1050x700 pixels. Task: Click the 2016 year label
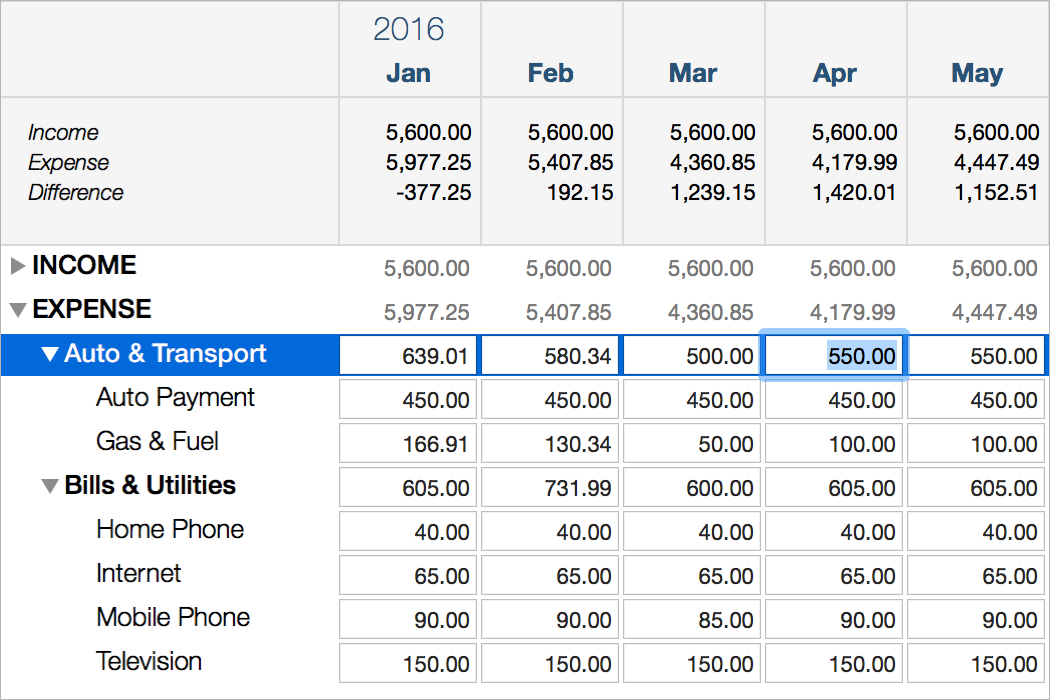pyautogui.click(x=409, y=30)
